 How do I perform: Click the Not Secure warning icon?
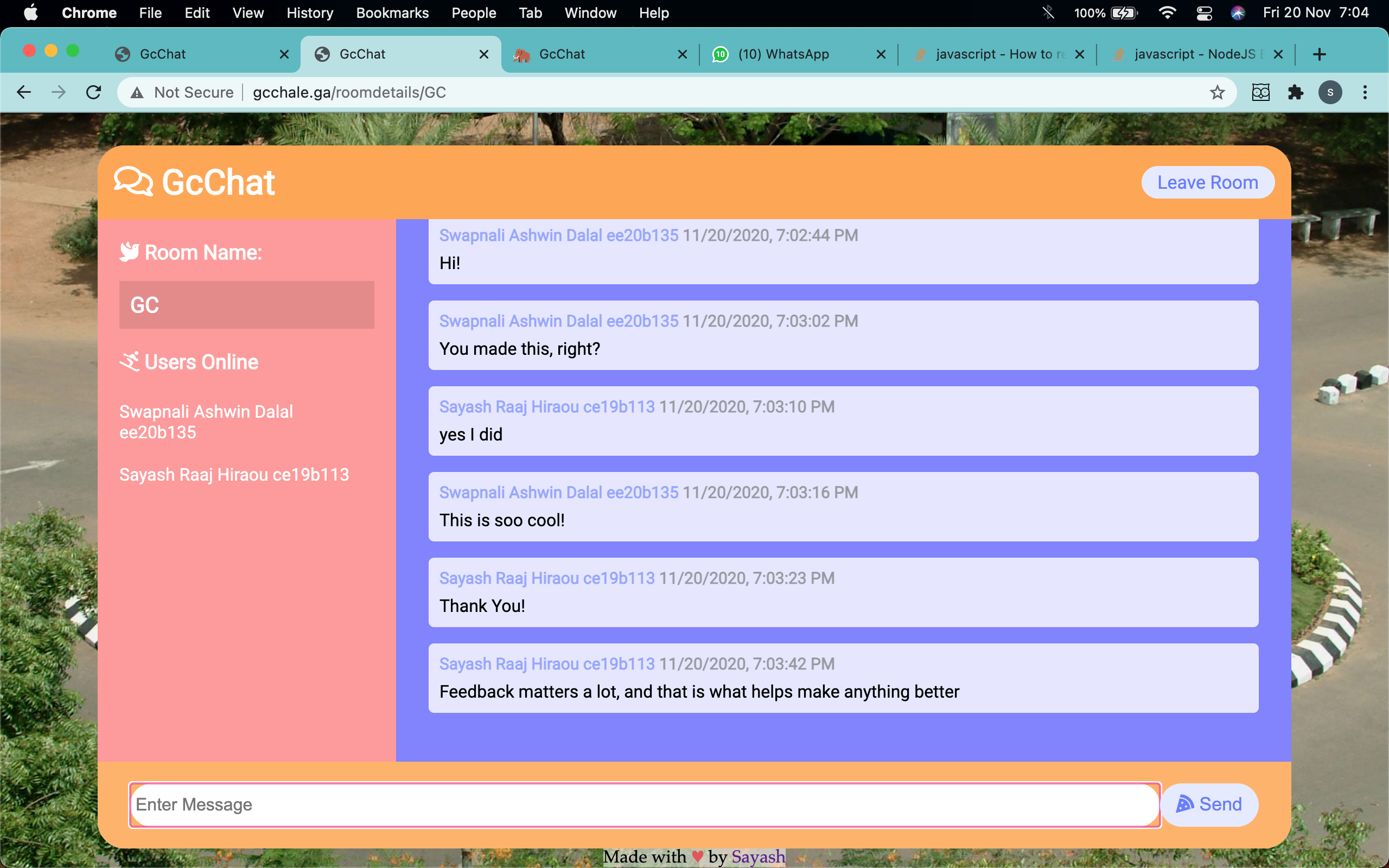pyautogui.click(x=137, y=92)
